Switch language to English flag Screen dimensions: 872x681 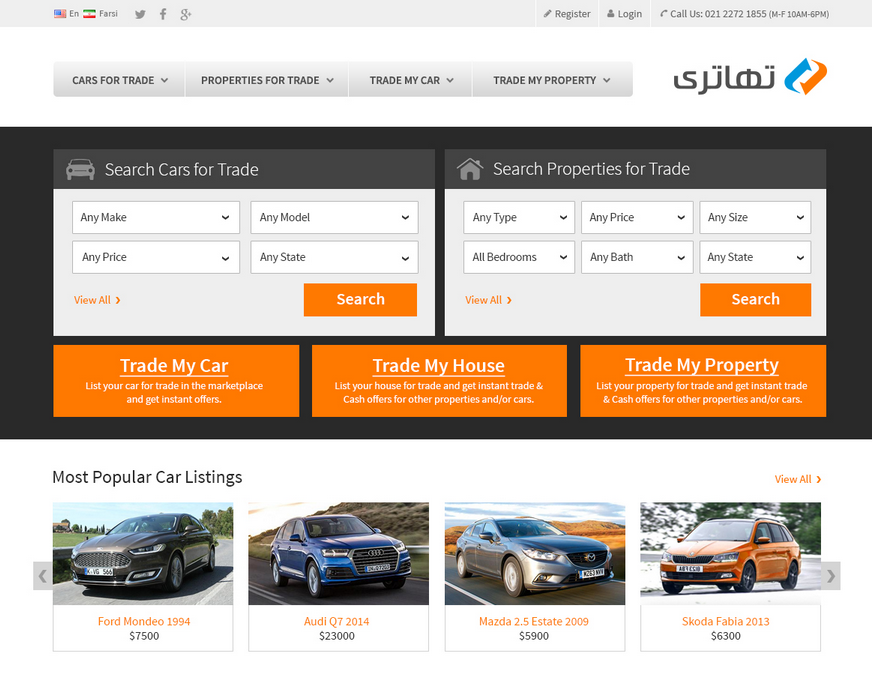tap(60, 14)
